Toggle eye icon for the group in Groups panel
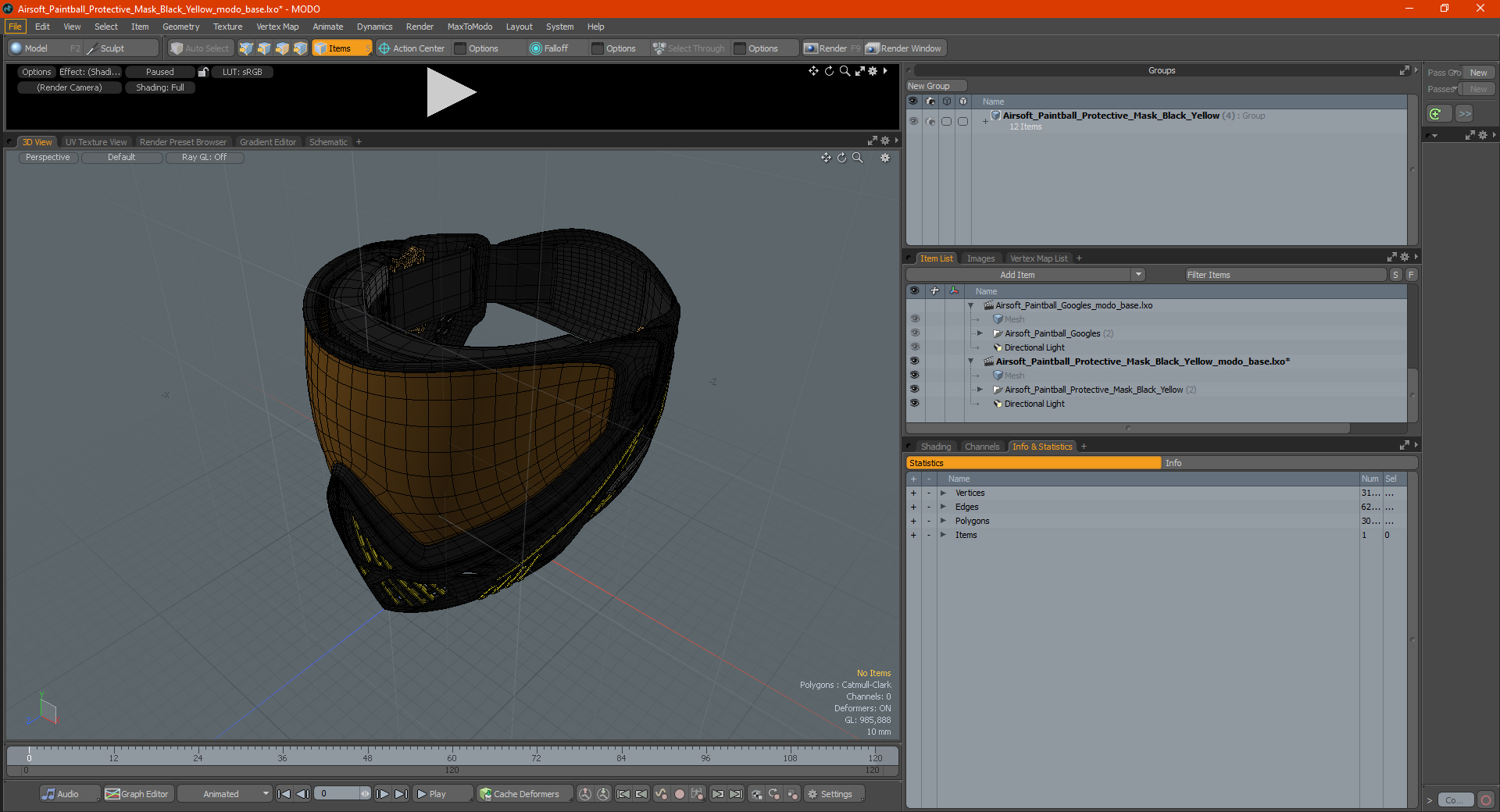1500x812 pixels. pyautogui.click(x=913, y=121)
